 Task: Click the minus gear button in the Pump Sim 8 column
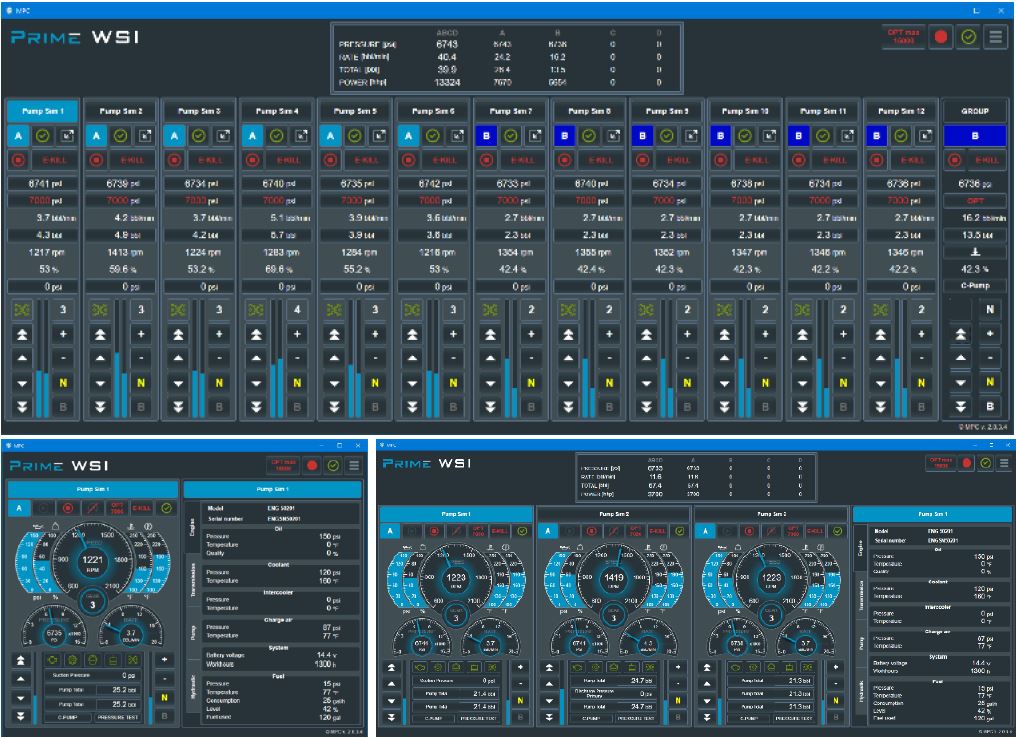point(609,358)
